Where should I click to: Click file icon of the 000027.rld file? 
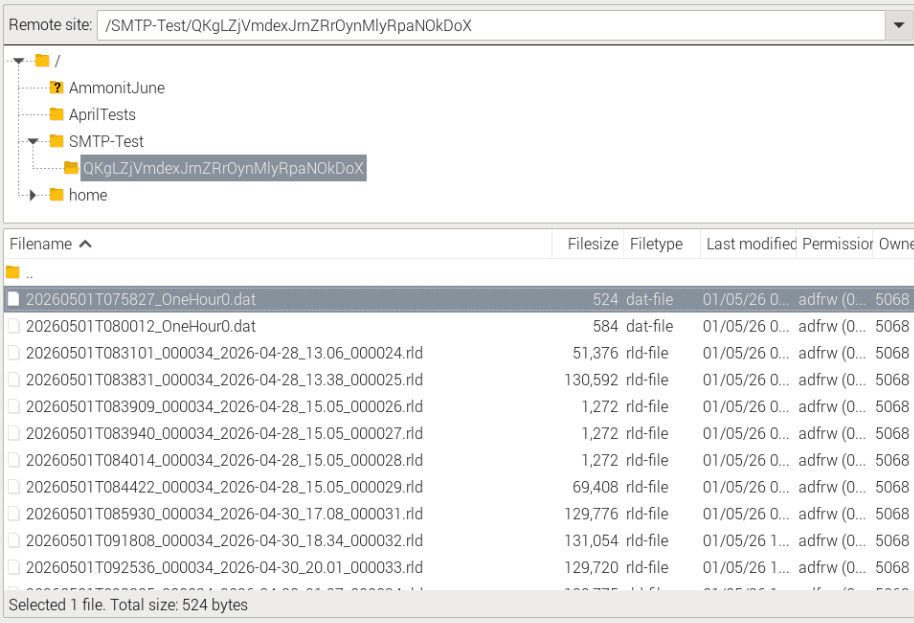click(13, 433)
